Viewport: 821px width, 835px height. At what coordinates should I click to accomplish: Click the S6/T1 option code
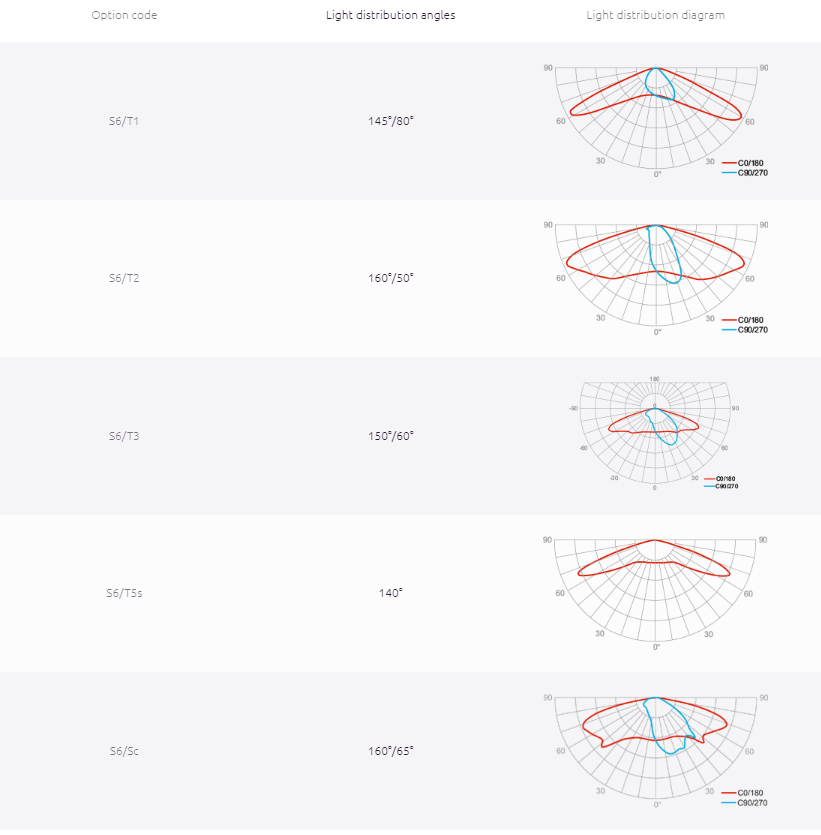point(124,121)
